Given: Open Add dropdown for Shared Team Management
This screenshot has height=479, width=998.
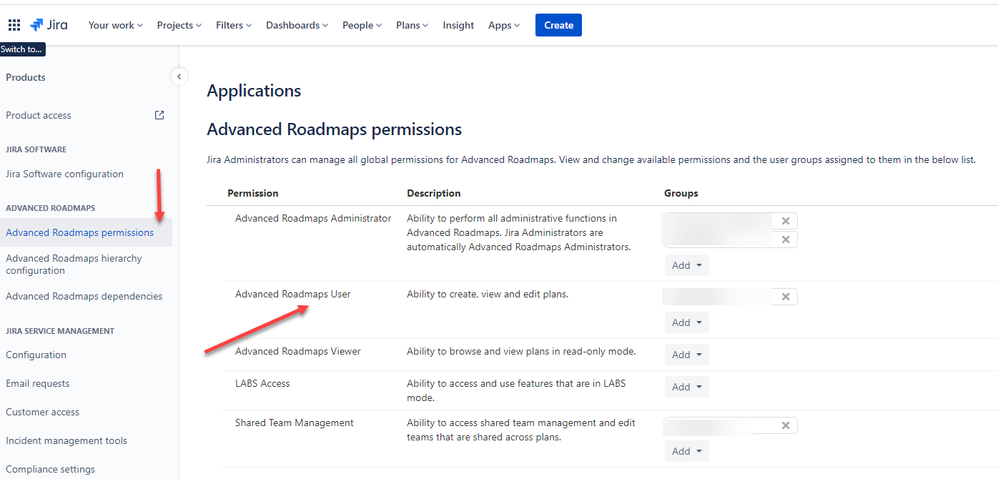Looking at the screenshot, I should pos(687,451).
